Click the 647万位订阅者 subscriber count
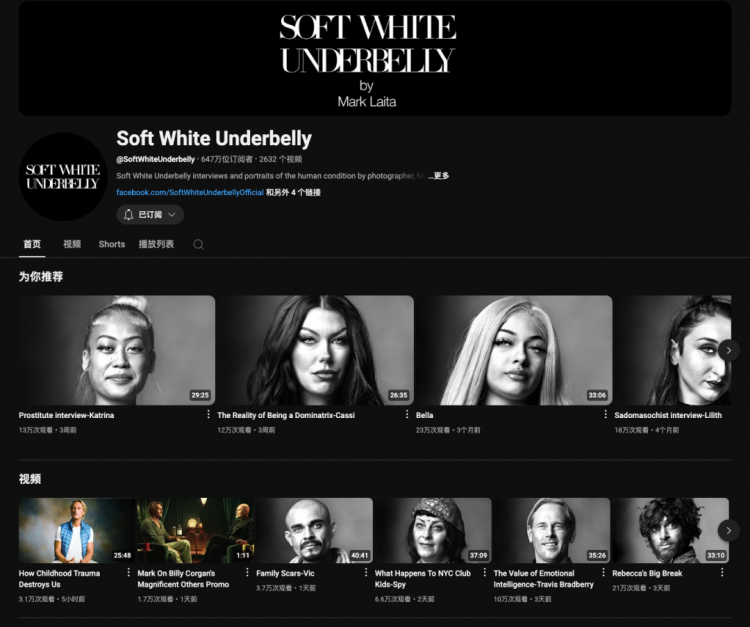Viewport: 750px width, 627px height. 226,159
